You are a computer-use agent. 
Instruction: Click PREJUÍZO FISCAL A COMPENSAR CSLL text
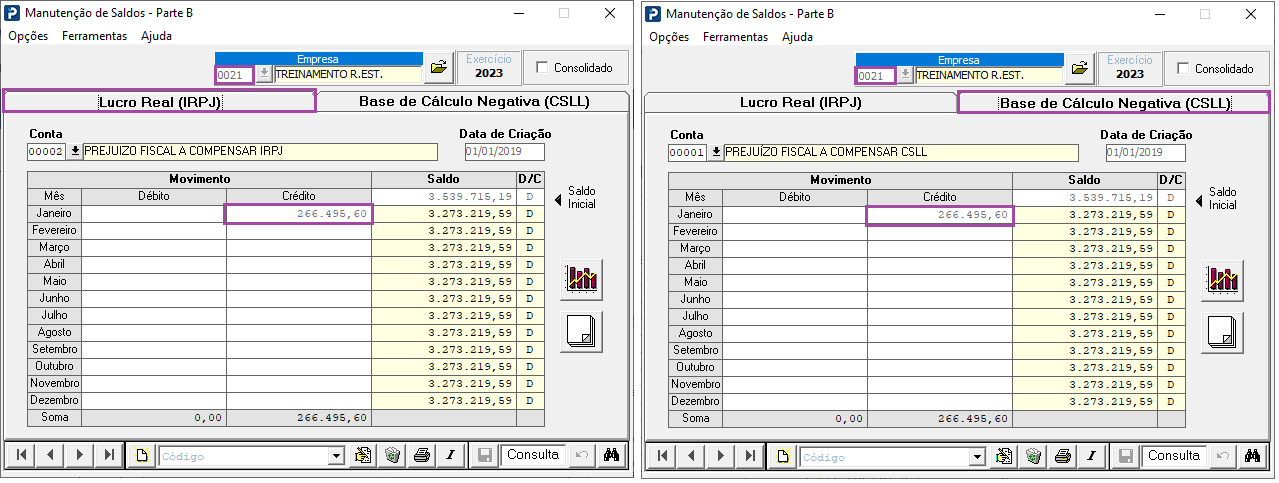826,152
